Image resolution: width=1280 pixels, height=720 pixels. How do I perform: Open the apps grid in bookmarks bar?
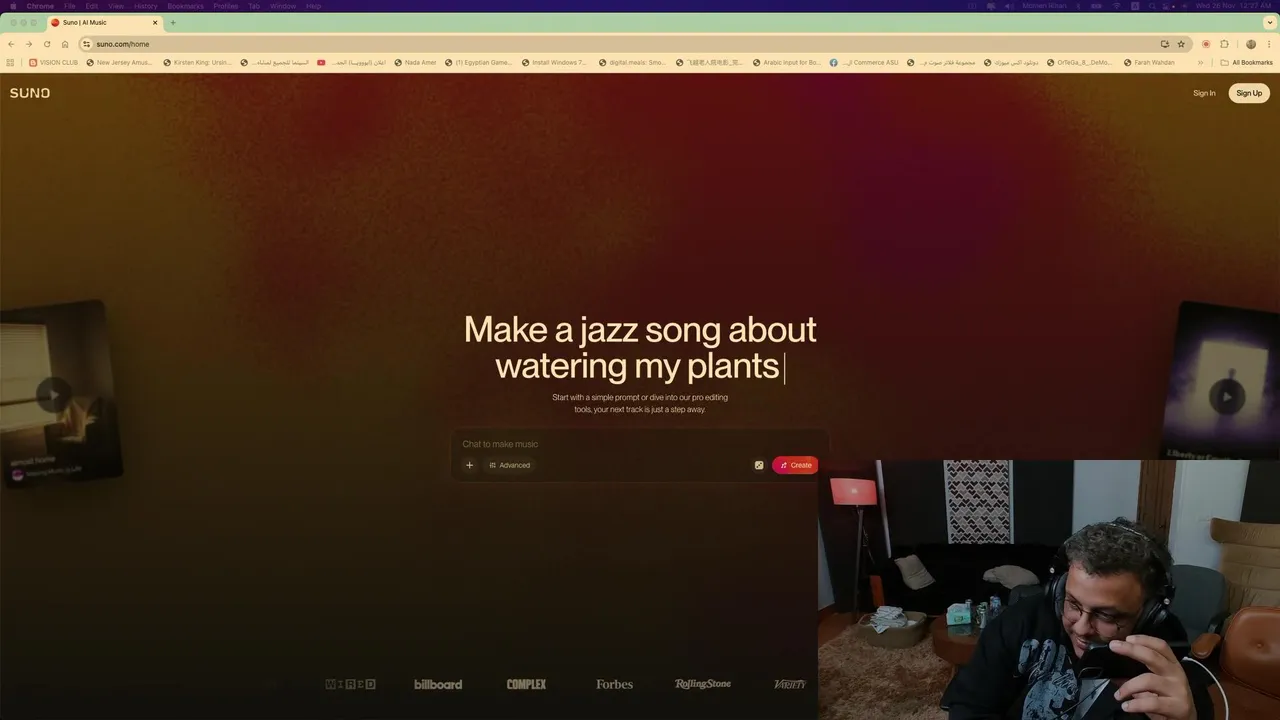pyautogui.click(x=11, y=62)
